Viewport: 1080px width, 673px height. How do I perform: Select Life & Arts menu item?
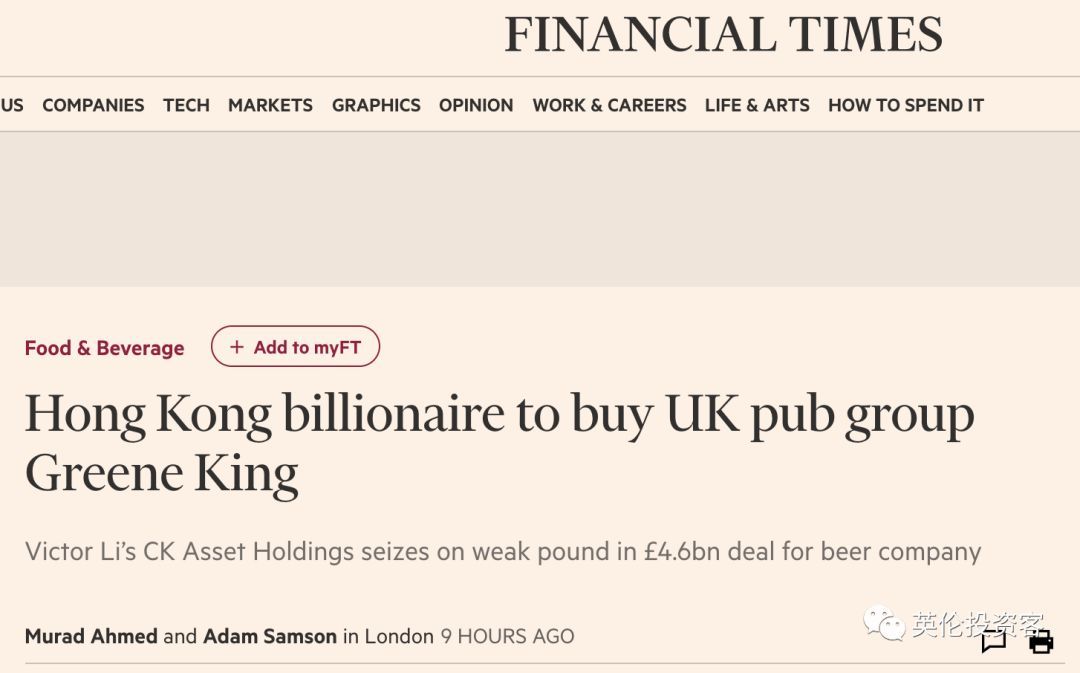point(757,105)
